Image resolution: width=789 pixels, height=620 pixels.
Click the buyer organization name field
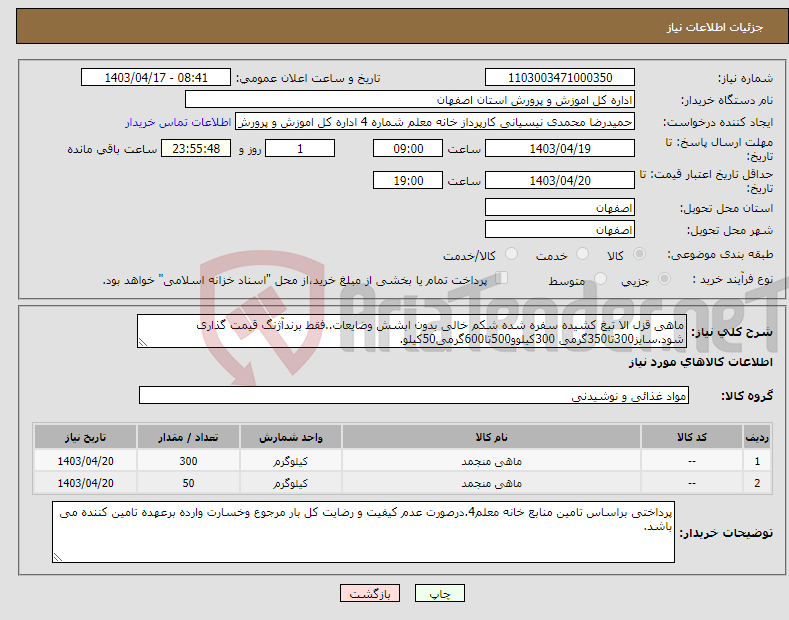tap(410, 100)
